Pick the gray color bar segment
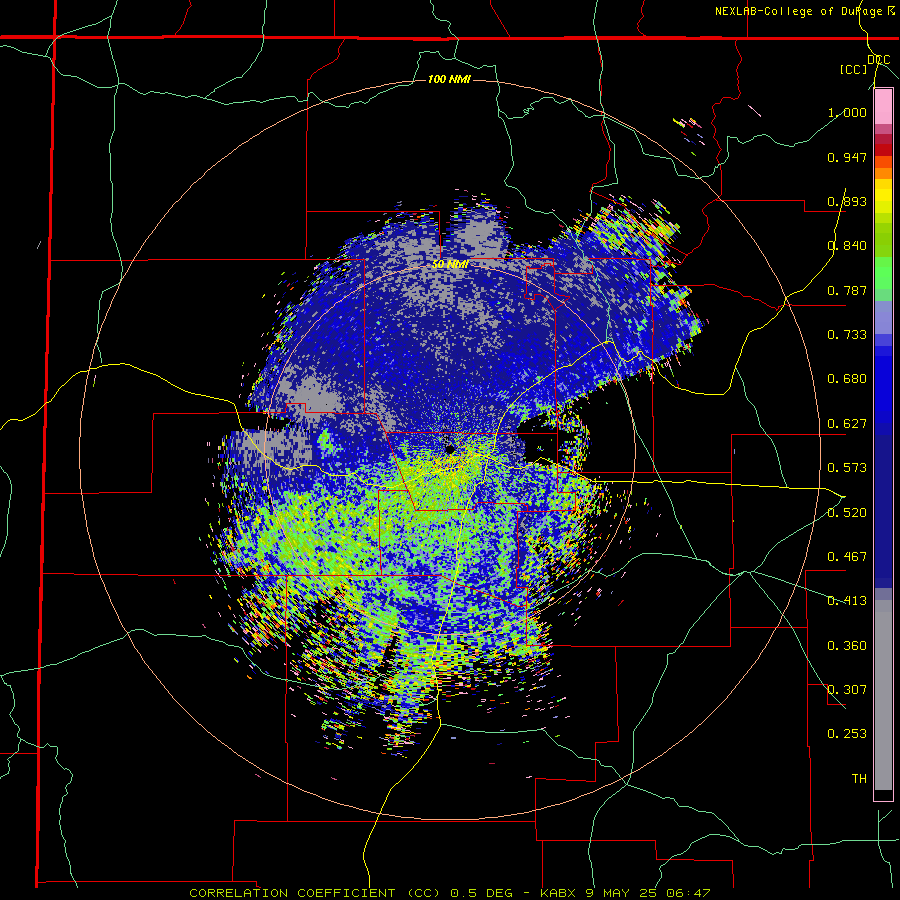 click(883, 695)
